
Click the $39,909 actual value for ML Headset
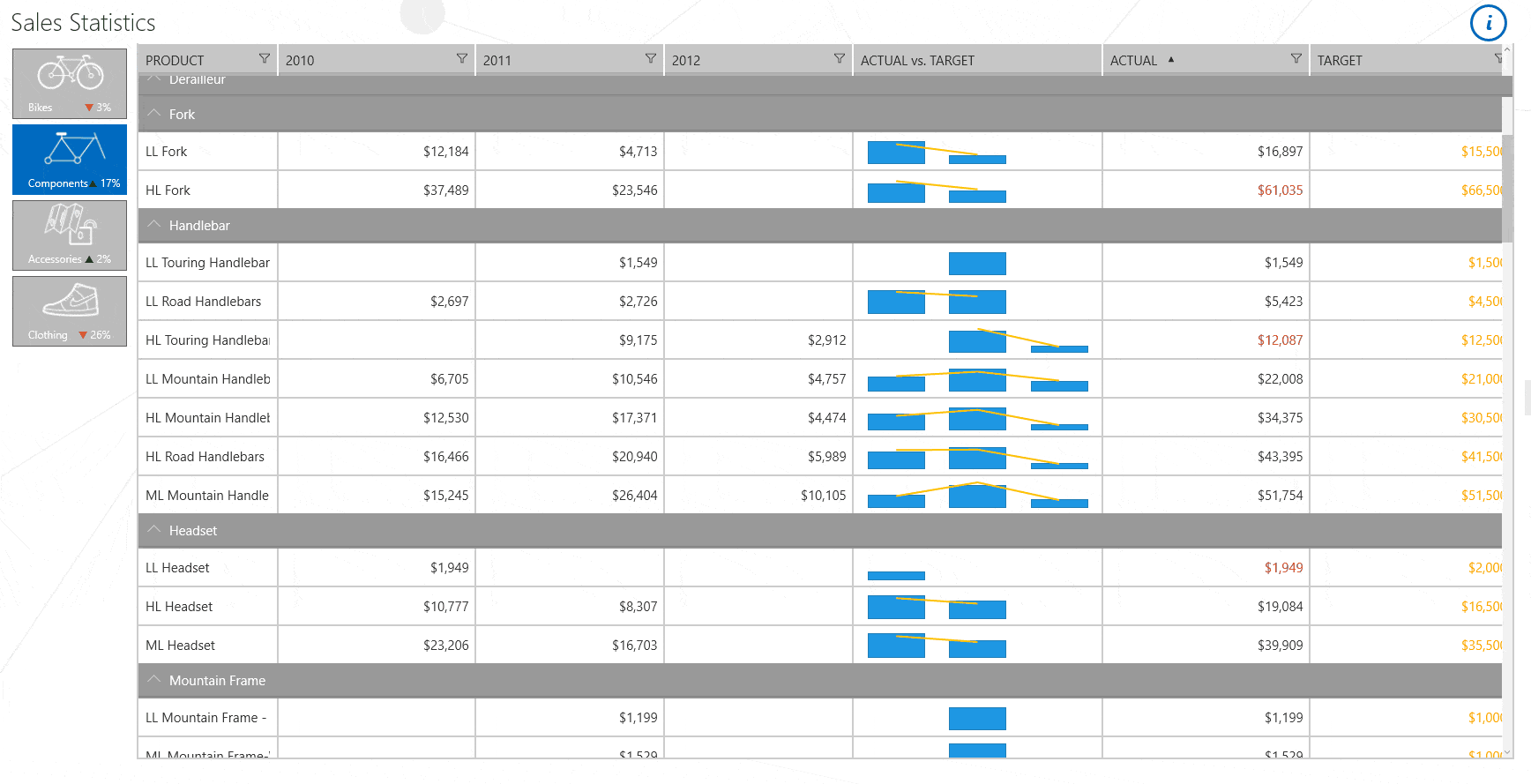point(1280,646)
